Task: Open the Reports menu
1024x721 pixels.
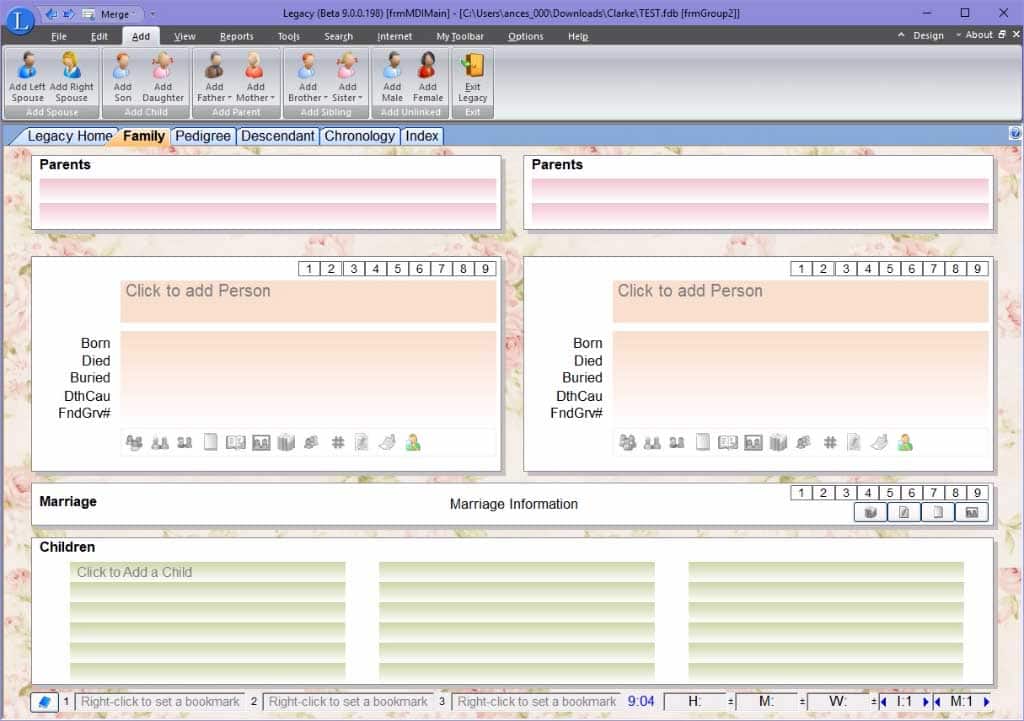Action: (237, 37)
